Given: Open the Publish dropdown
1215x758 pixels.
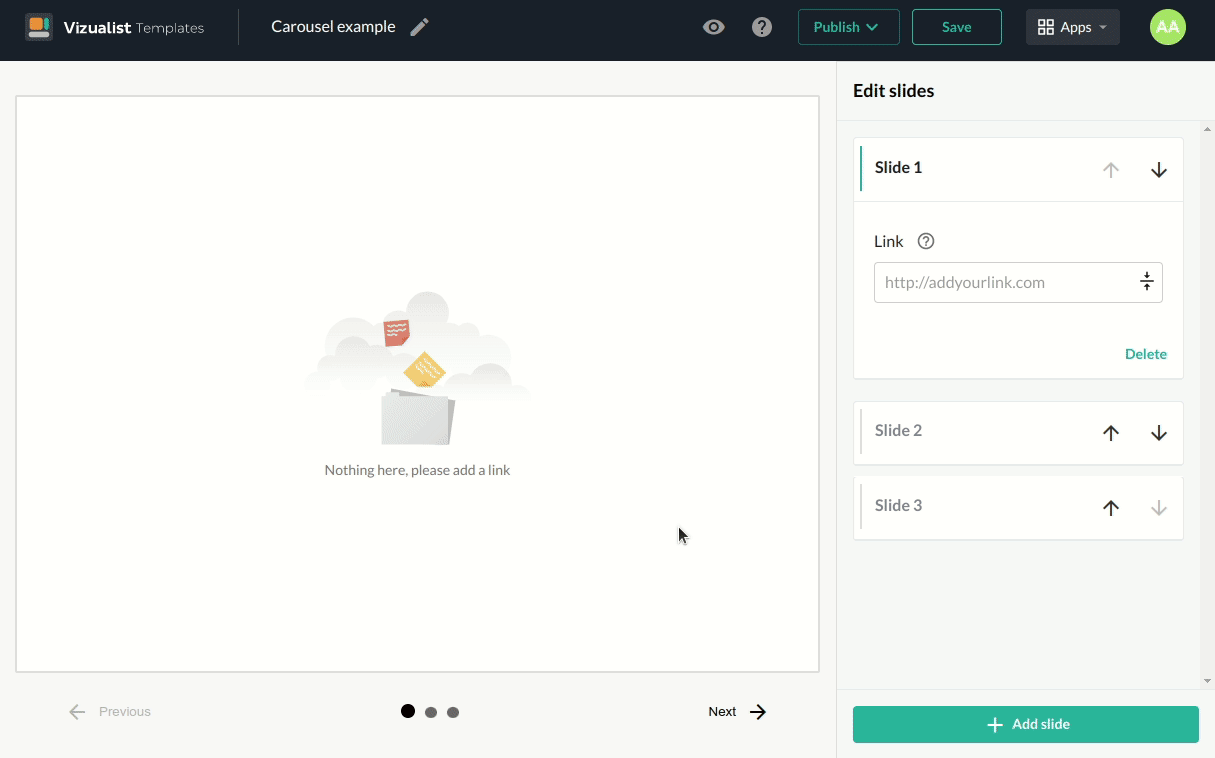Looking at the screenshot, I should pyautogui.click(x=848, y=27).
